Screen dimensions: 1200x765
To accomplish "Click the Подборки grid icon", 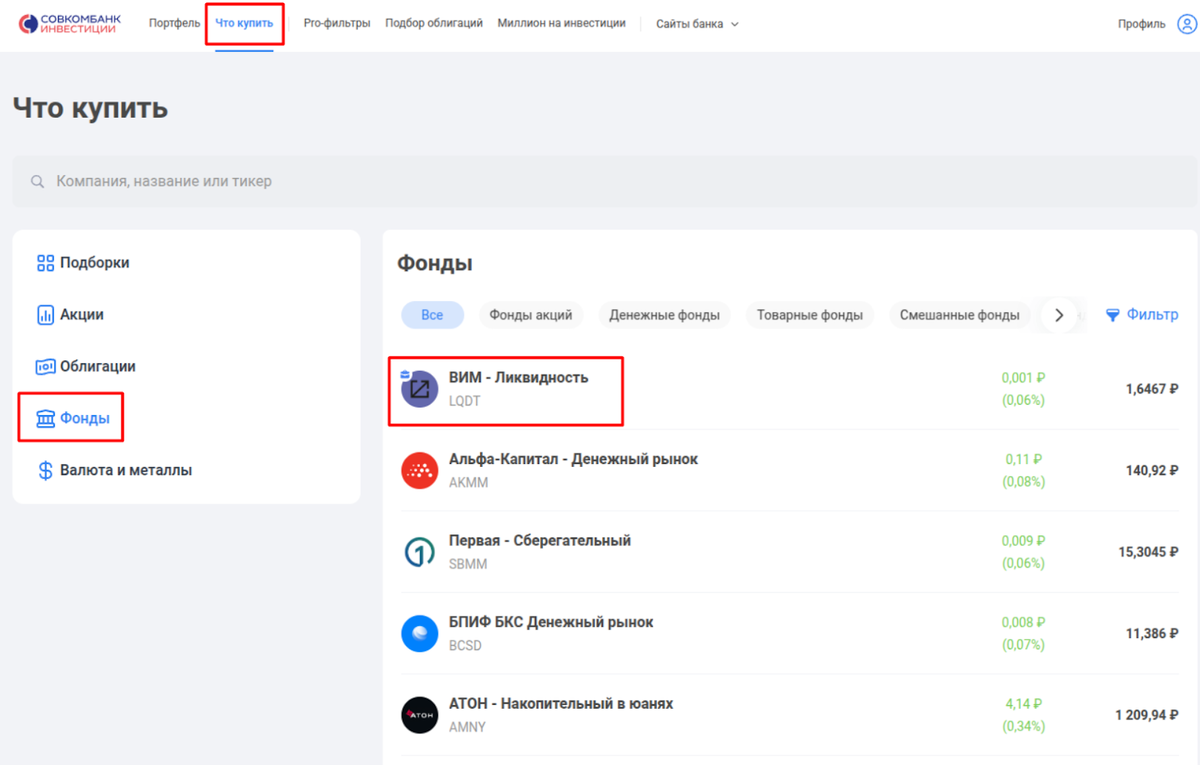I will click(x=45, y=263).
